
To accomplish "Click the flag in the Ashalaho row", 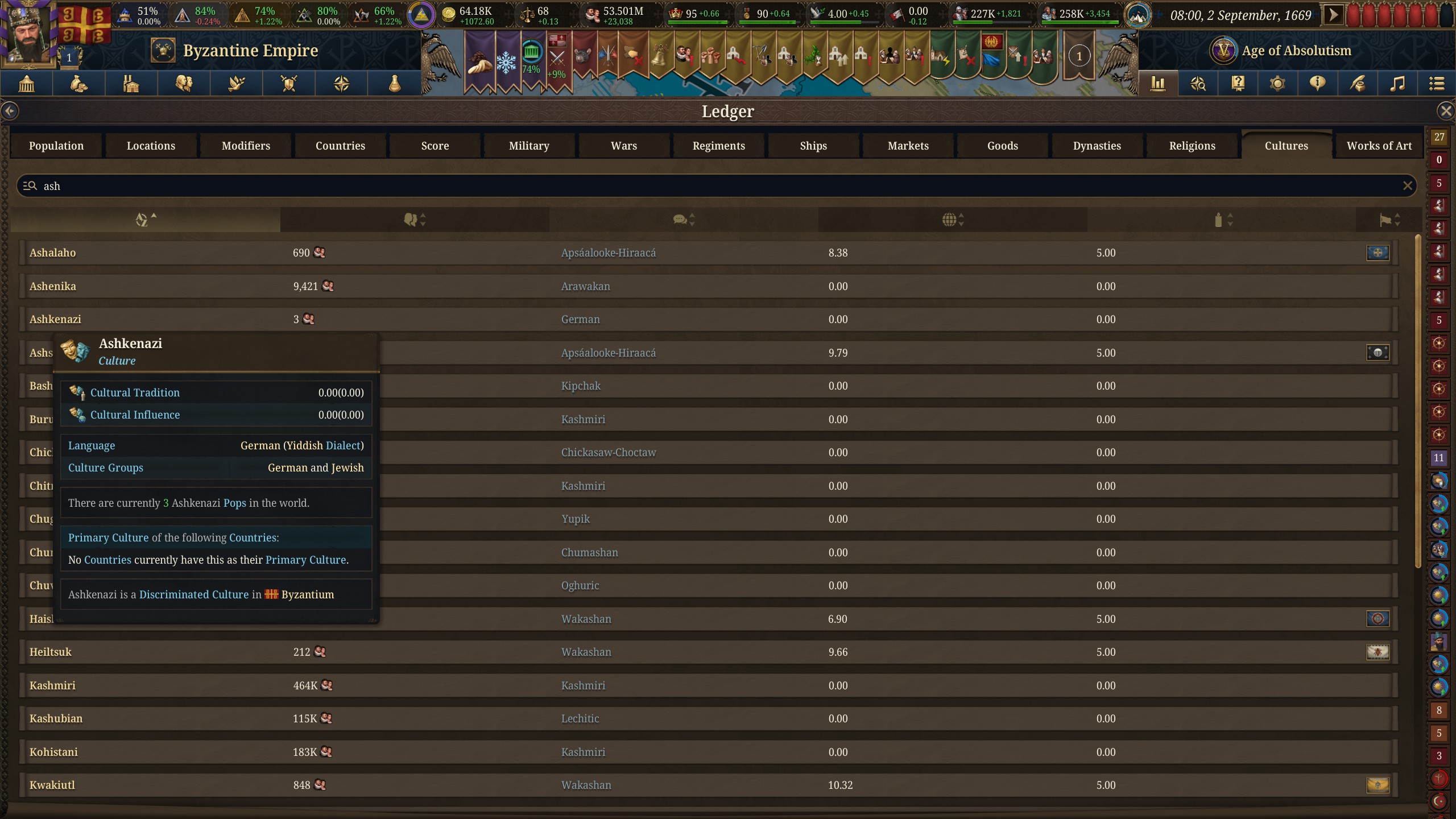I will coord(1378,253).
